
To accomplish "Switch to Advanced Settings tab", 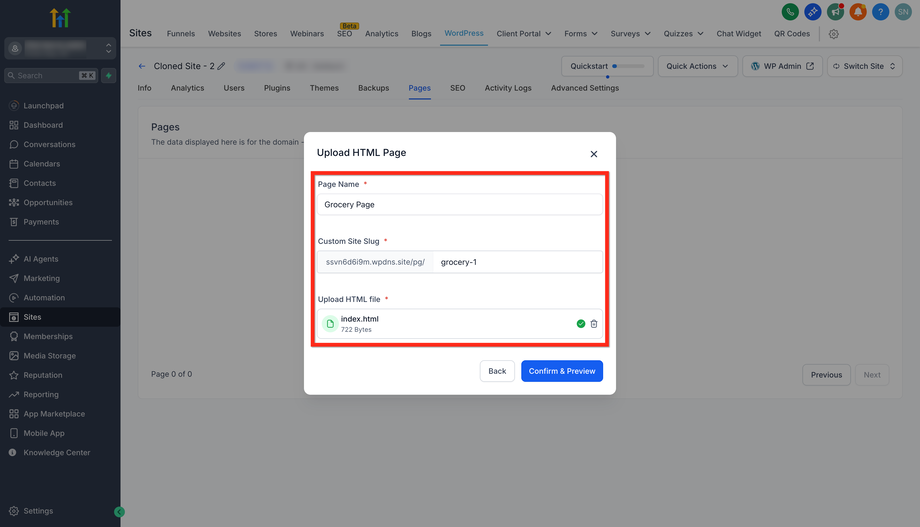I will (x=584, y=88).
